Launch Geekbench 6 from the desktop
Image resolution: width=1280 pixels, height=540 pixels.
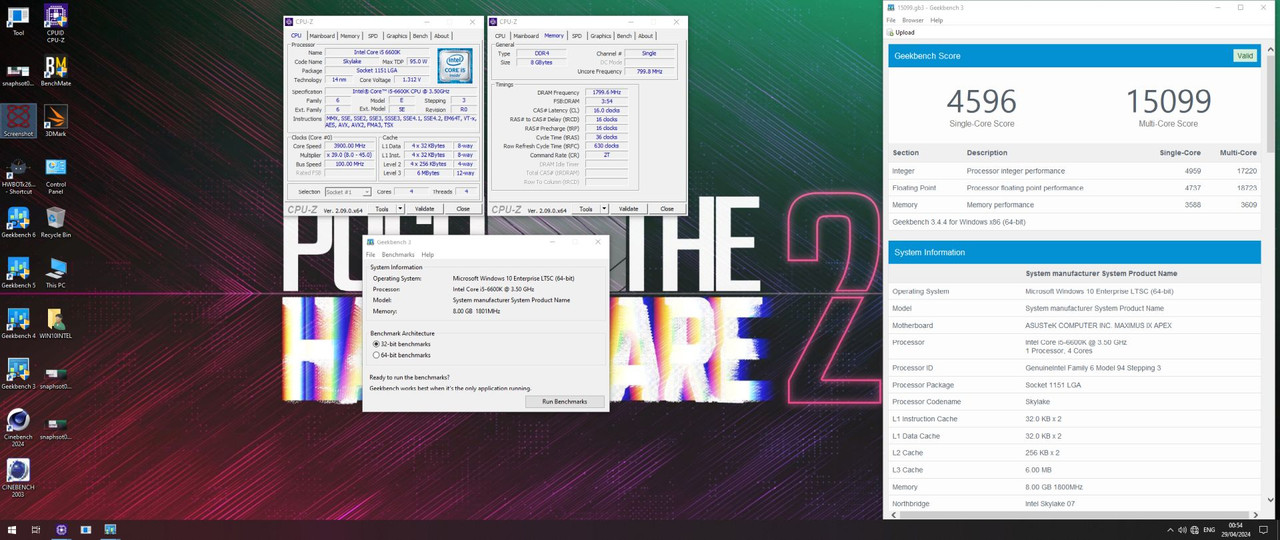[18, 223]
